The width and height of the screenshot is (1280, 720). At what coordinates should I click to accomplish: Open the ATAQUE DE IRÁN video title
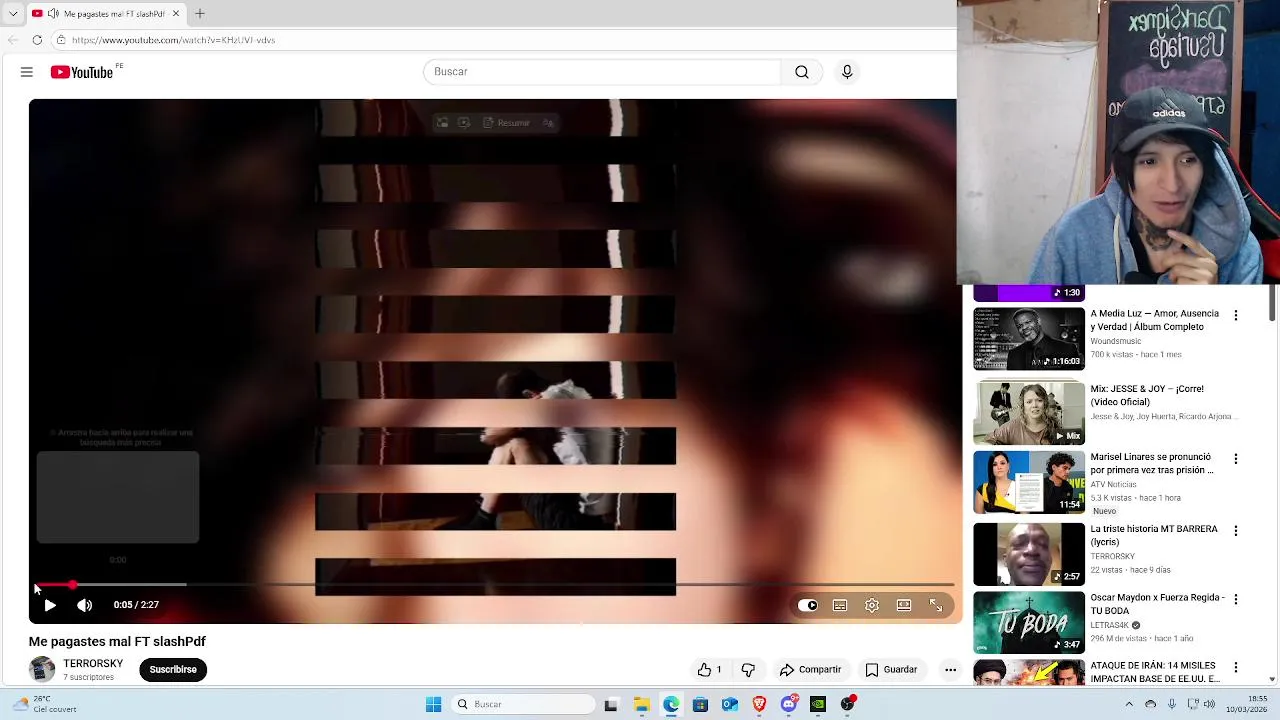(x=1155, y=672)
